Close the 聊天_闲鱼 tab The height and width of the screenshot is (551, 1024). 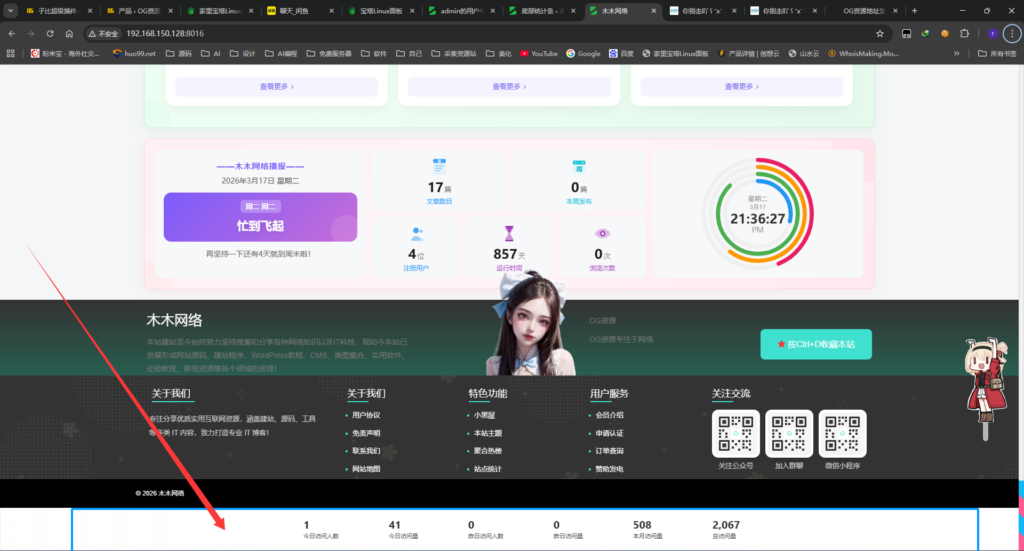pos(331,10)
